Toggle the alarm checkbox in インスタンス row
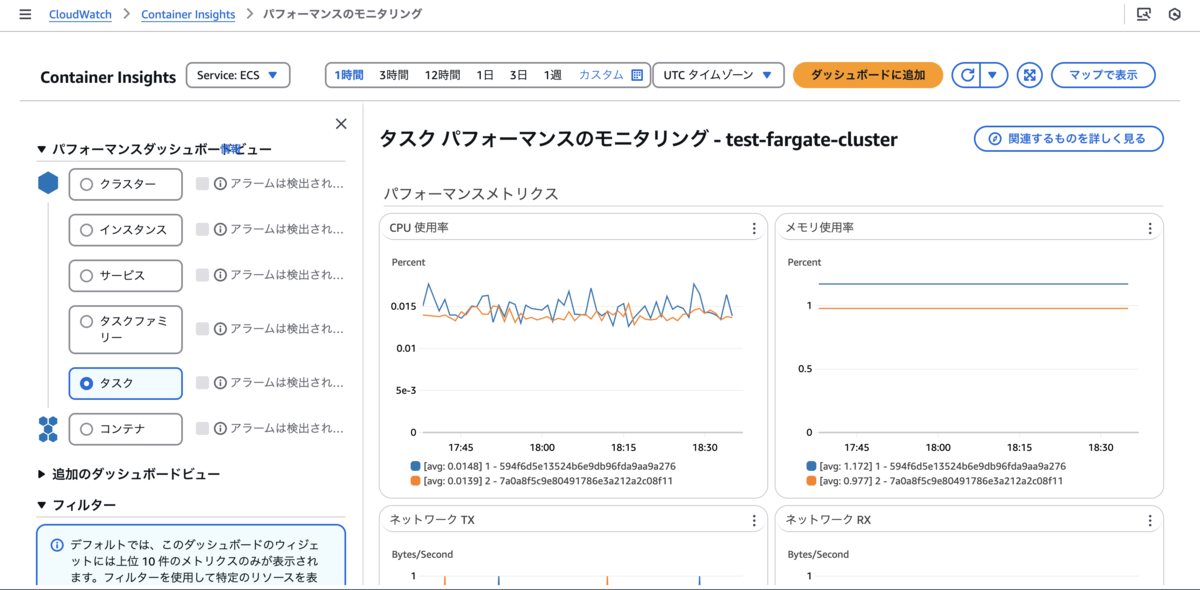Image resolution: width=1200 pixels, height=590 pixels. tap(203, 229)
